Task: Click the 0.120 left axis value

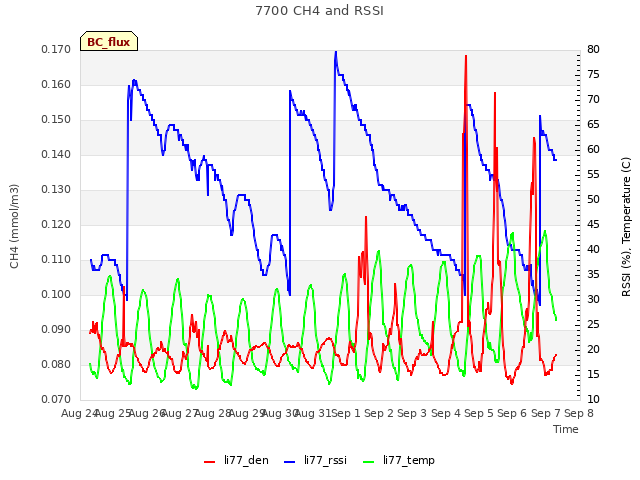Action: (x=56, y=224)
